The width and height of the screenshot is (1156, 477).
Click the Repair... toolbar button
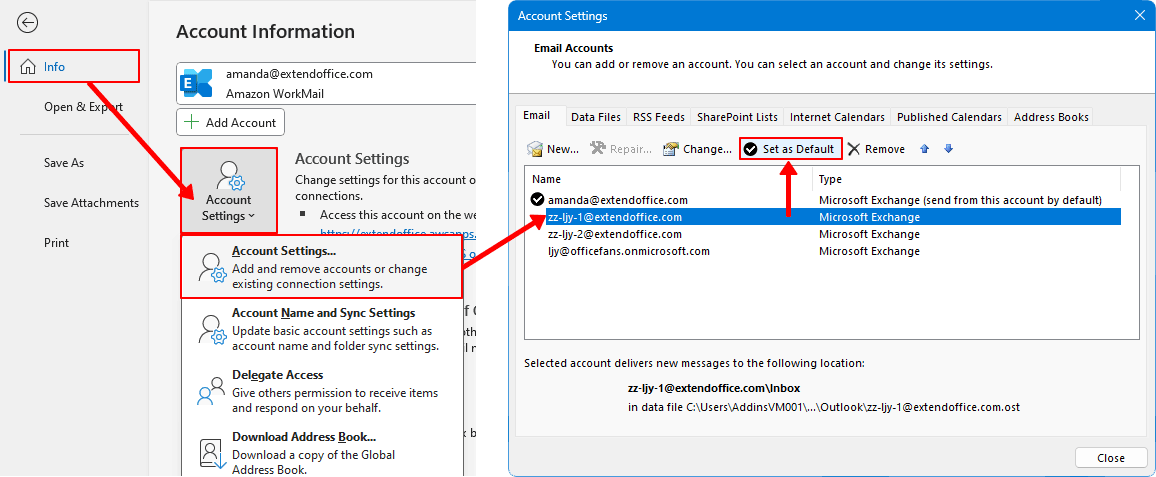(x=621, y=149)
